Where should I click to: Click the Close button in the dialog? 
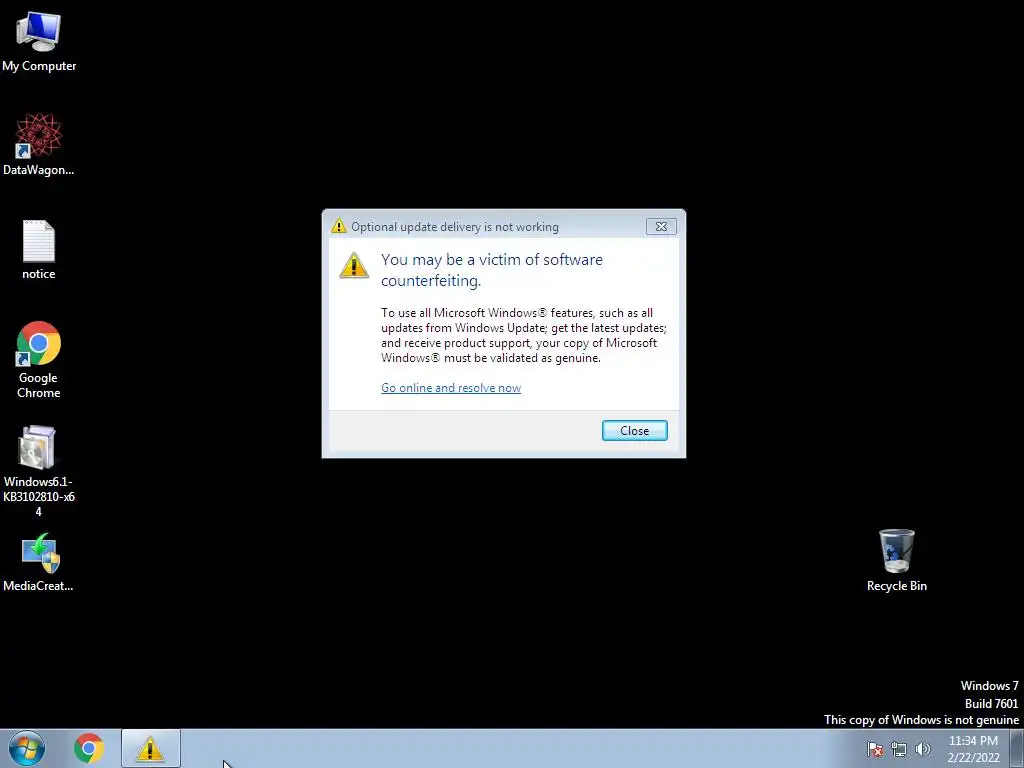(x=634, y=430)
